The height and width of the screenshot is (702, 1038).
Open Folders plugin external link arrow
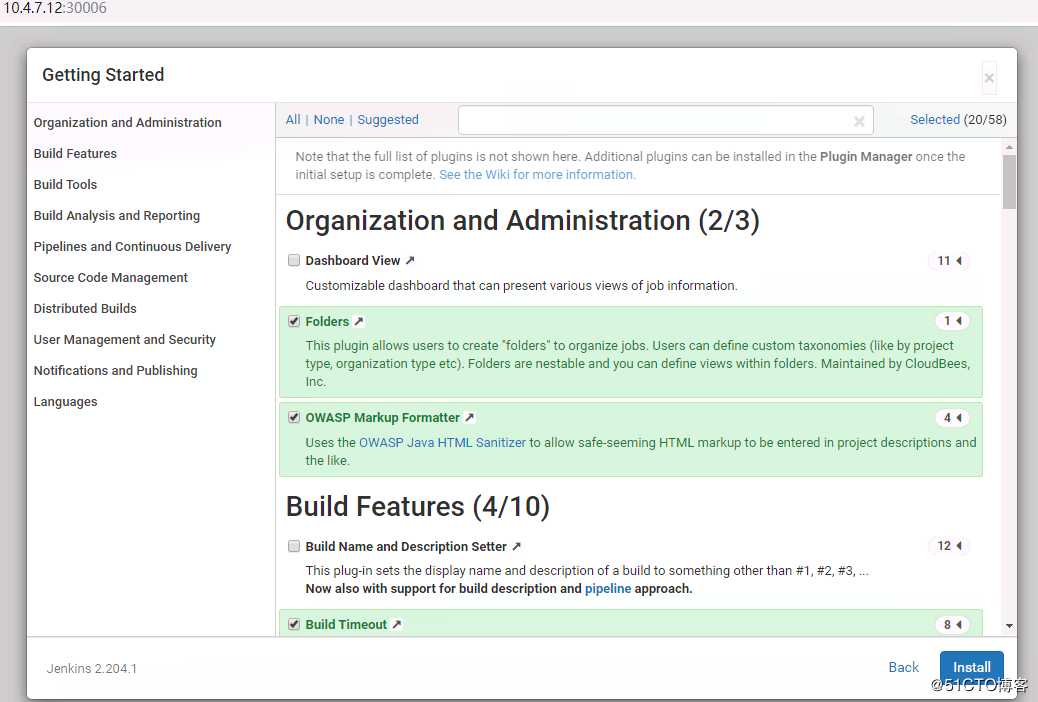pos(358,321)
